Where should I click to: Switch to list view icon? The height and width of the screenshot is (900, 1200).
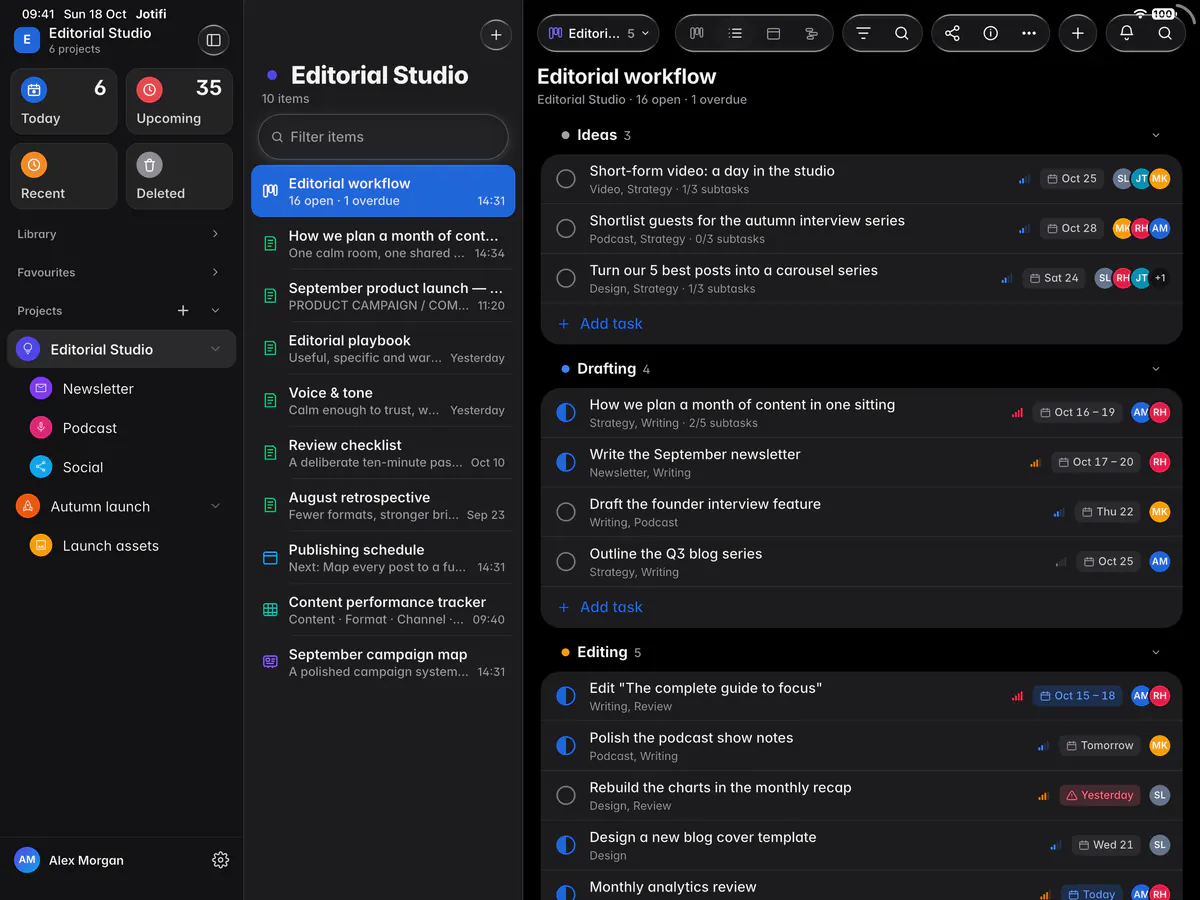(x=735, y=33)
